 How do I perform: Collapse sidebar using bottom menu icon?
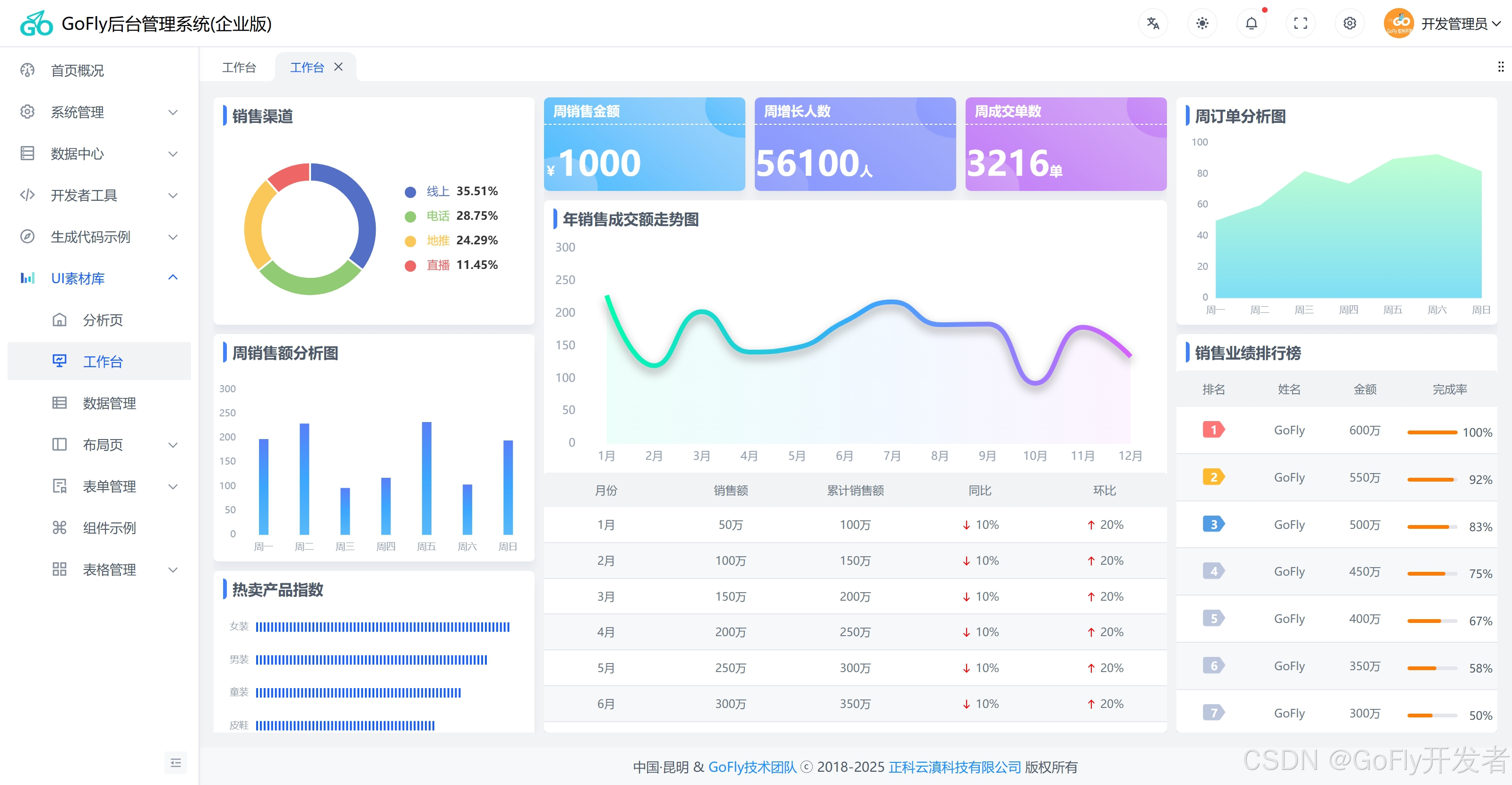[175, 762]
